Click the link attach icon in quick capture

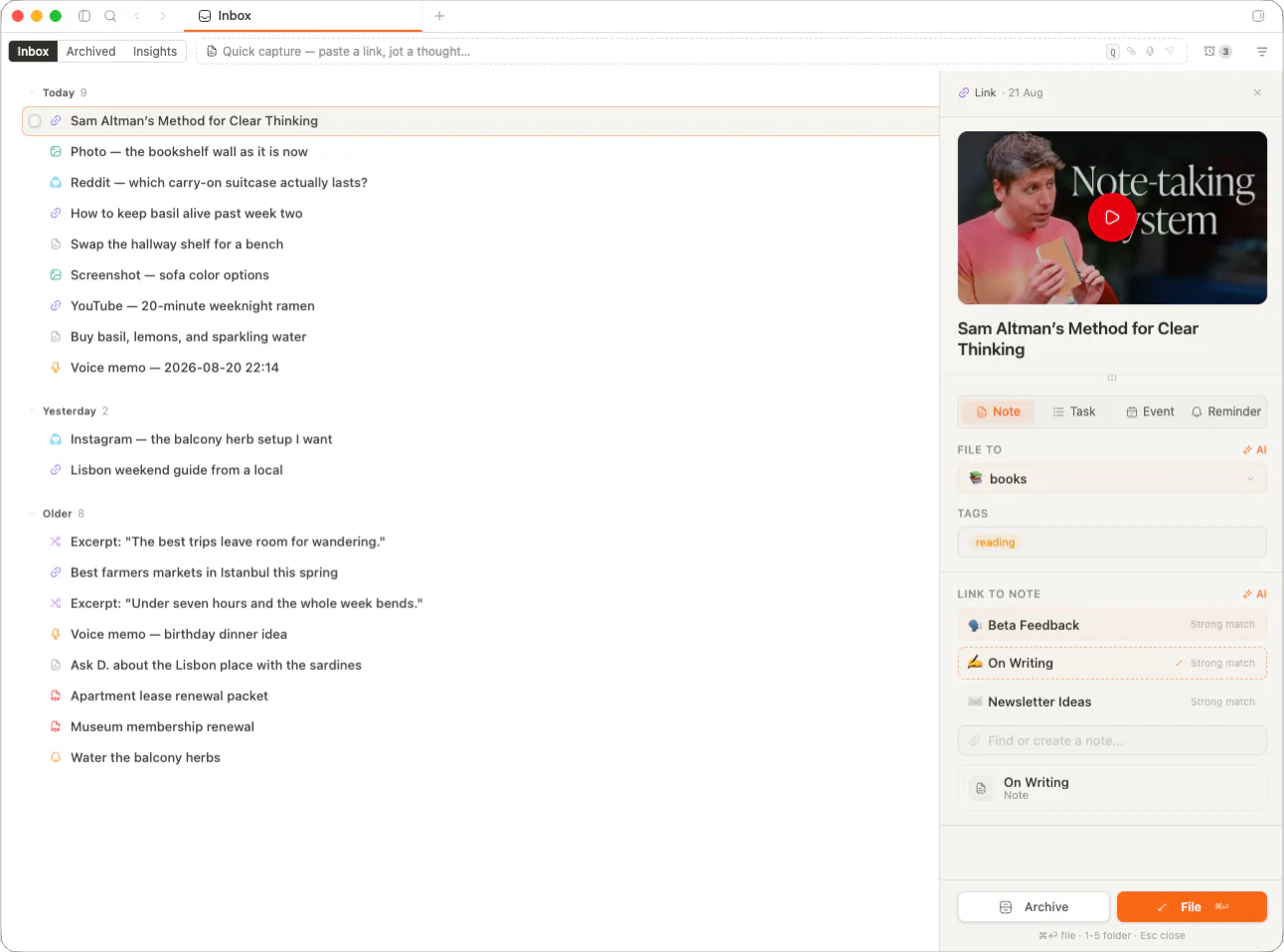[x=1131, y=52]
